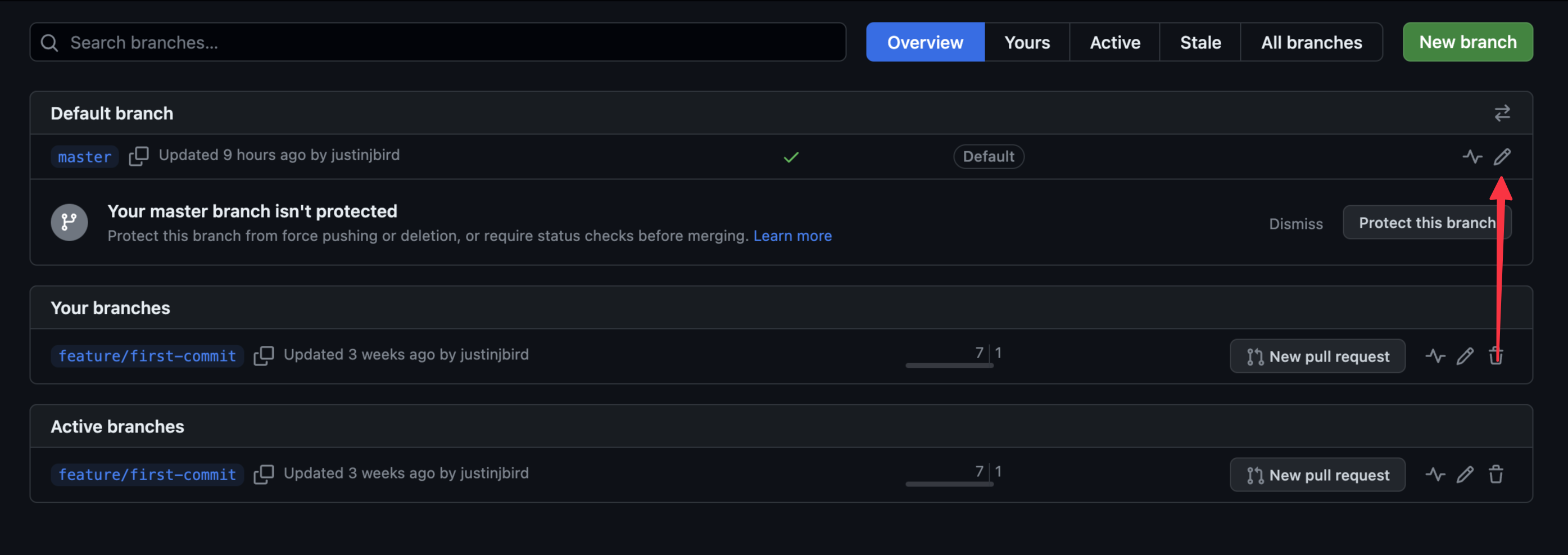This screenshot has width=1568, height=555.
Task: Copy the master branch name
Action: tap(138, 156)
